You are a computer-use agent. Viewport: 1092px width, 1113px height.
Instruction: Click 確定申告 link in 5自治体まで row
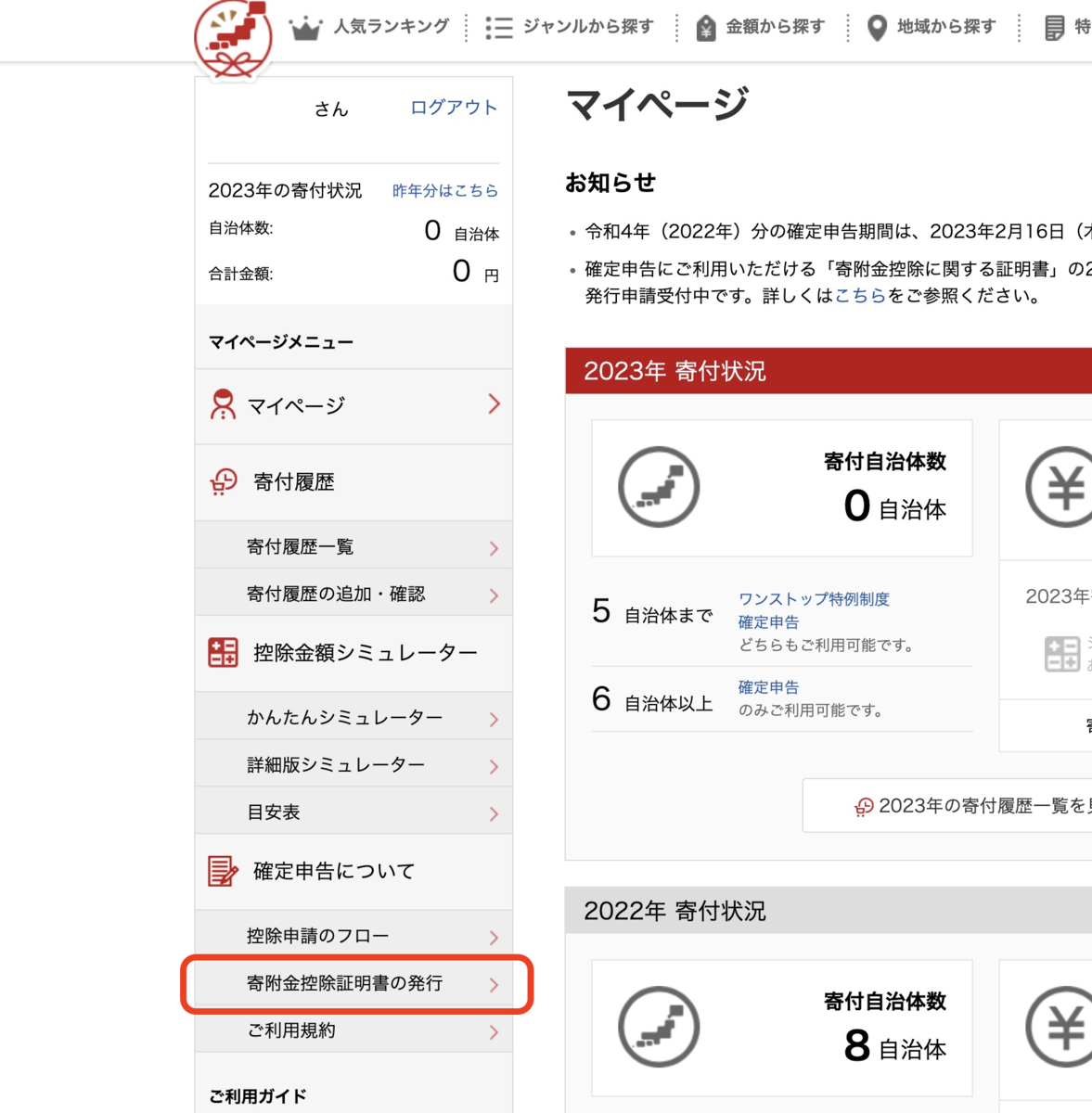point(768,622)
